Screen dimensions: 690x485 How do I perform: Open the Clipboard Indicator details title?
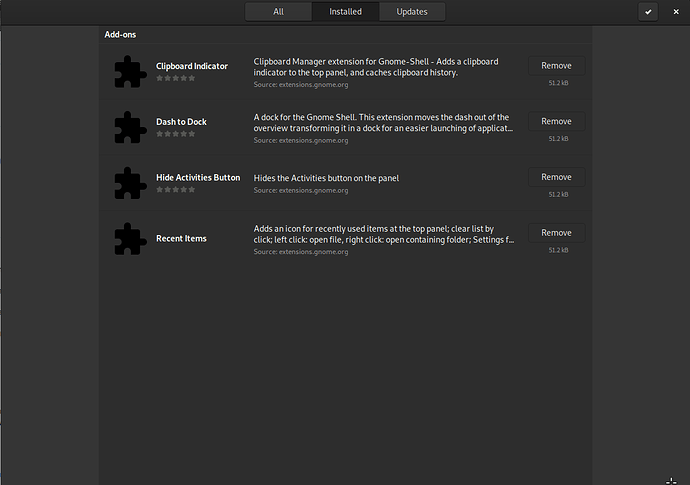pos(191,66)
